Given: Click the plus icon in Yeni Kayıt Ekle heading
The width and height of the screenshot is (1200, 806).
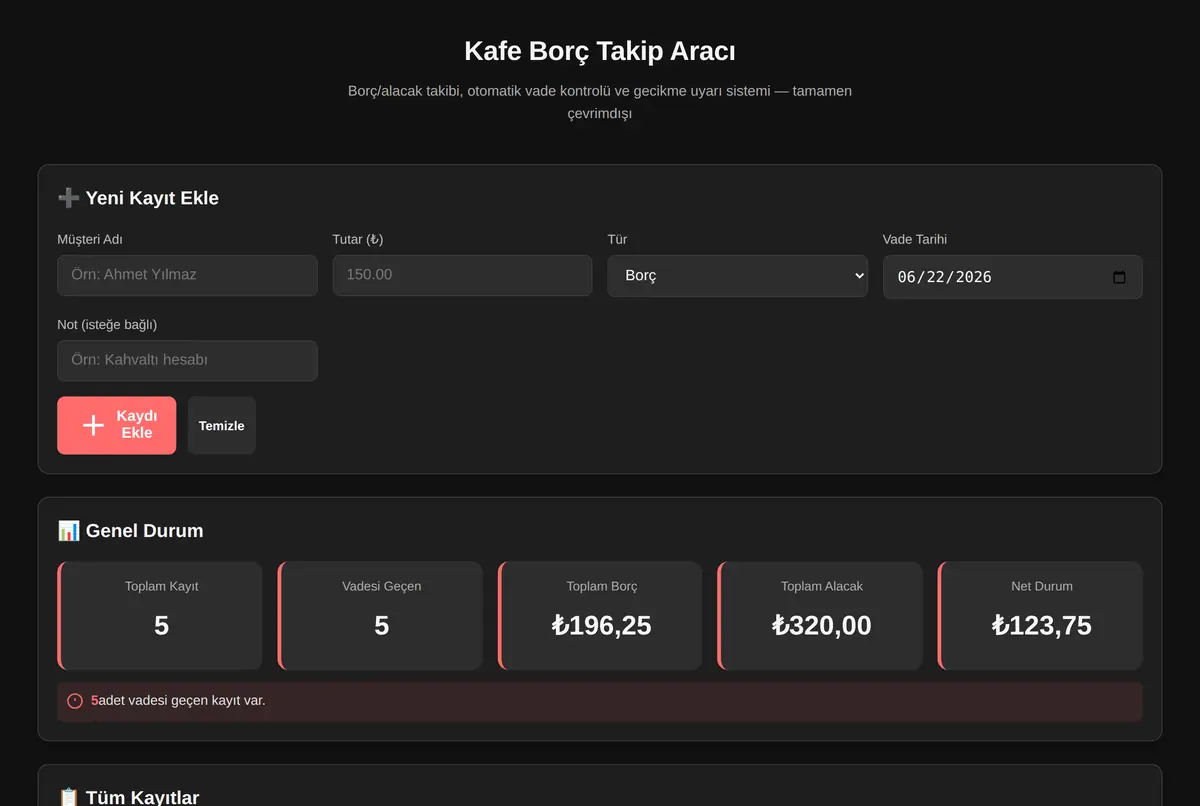Looking at the screenshot, I should 68,198.
